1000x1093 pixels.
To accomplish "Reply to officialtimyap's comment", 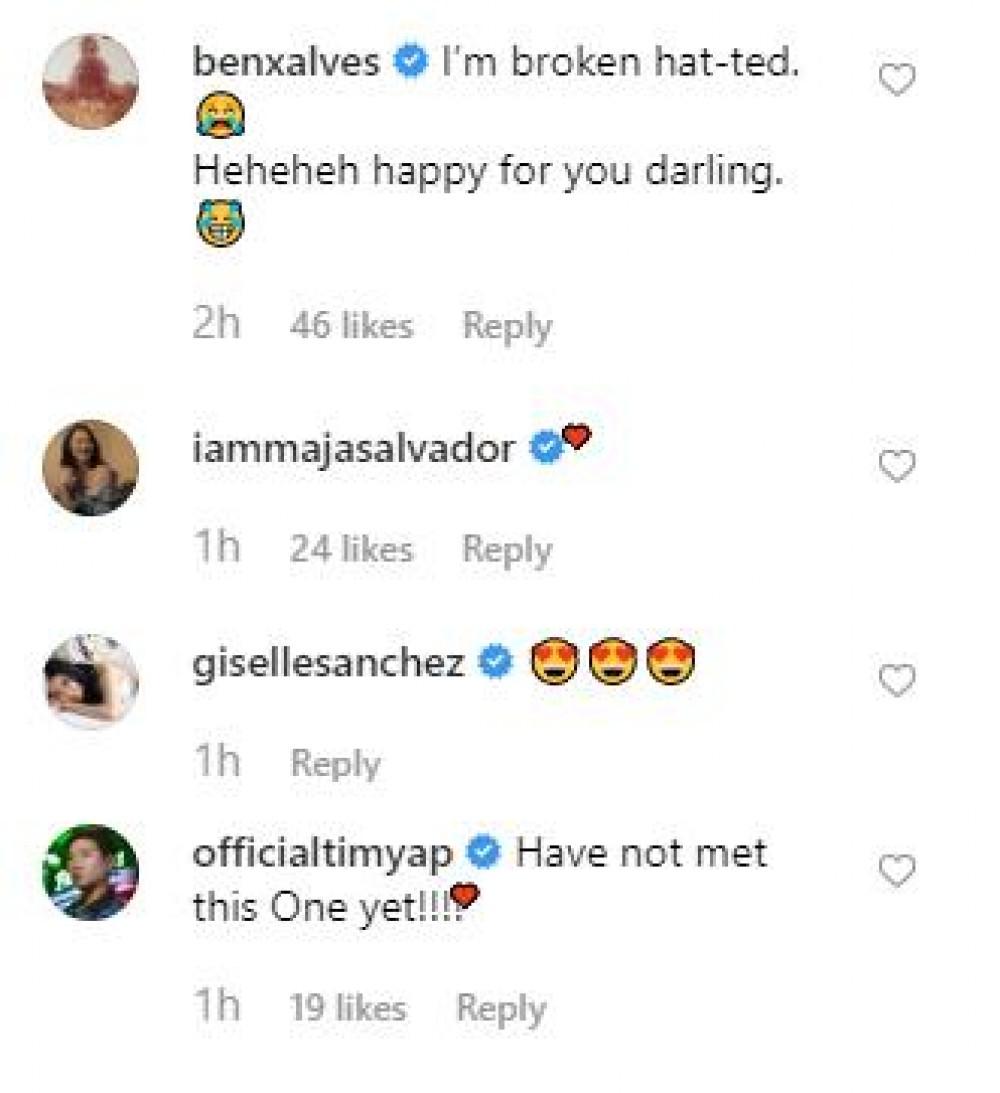I will [500, 1008].
